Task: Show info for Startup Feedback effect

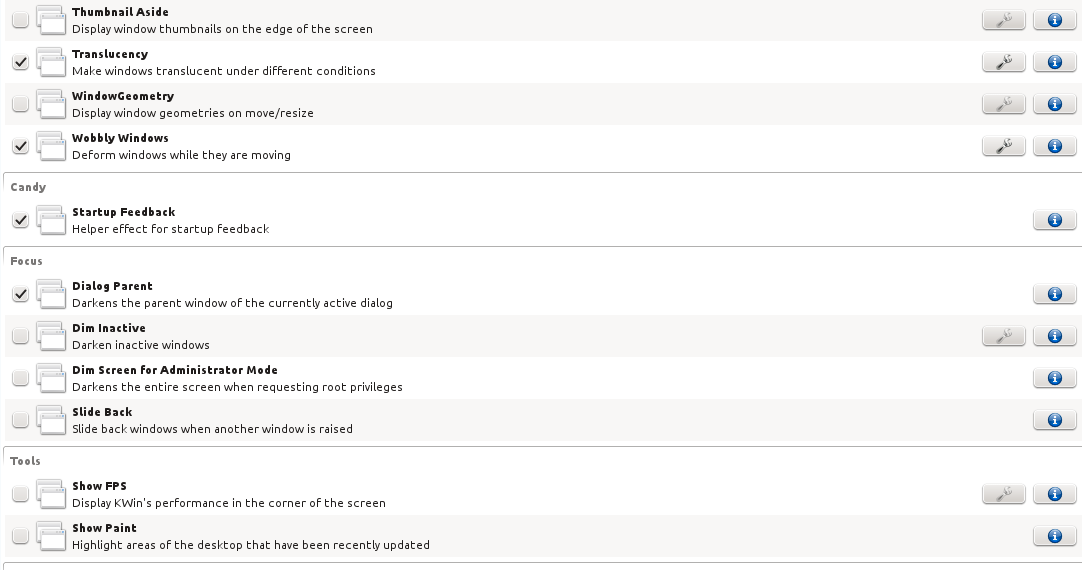Action: pyautogui.click(x=1054, y=220)
